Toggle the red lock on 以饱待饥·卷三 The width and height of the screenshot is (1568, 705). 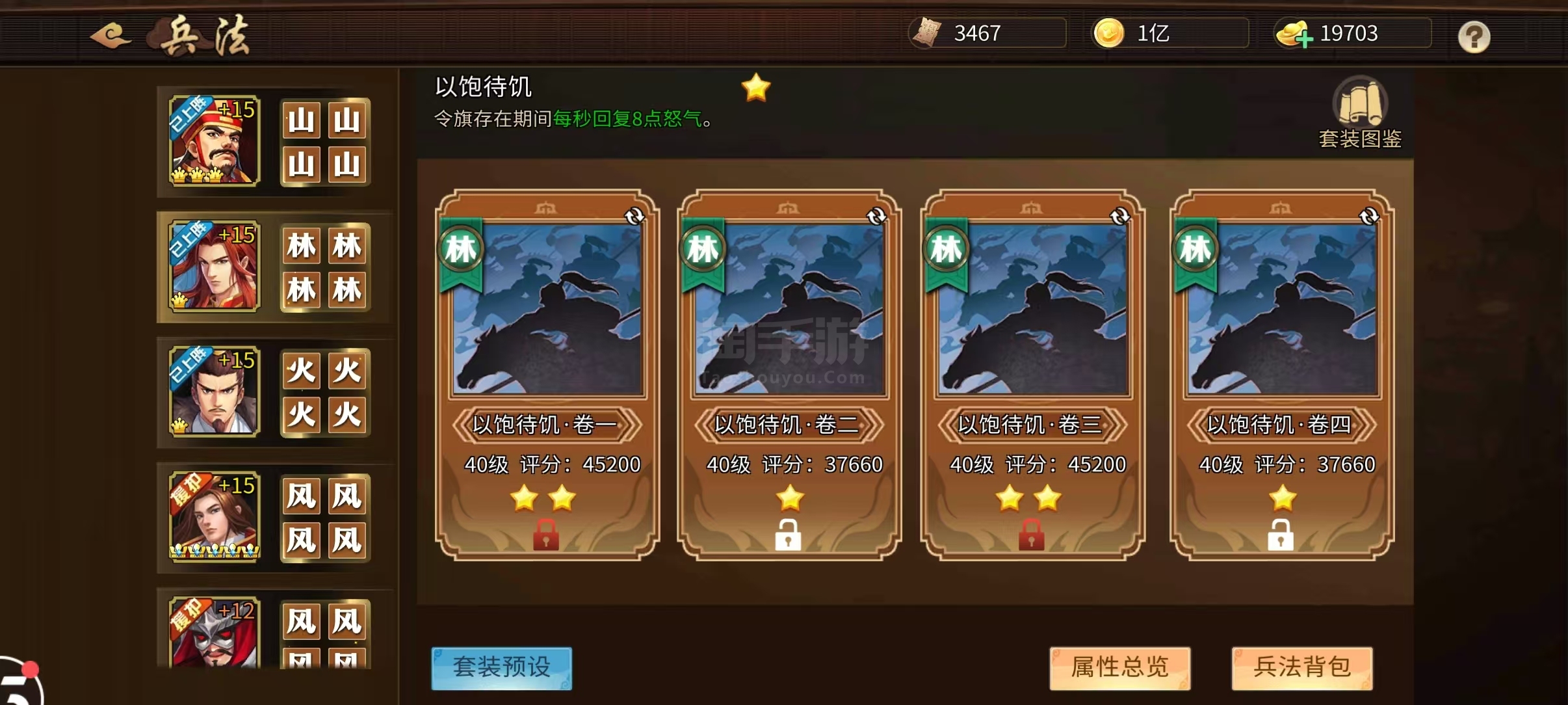coord(1031,535)
